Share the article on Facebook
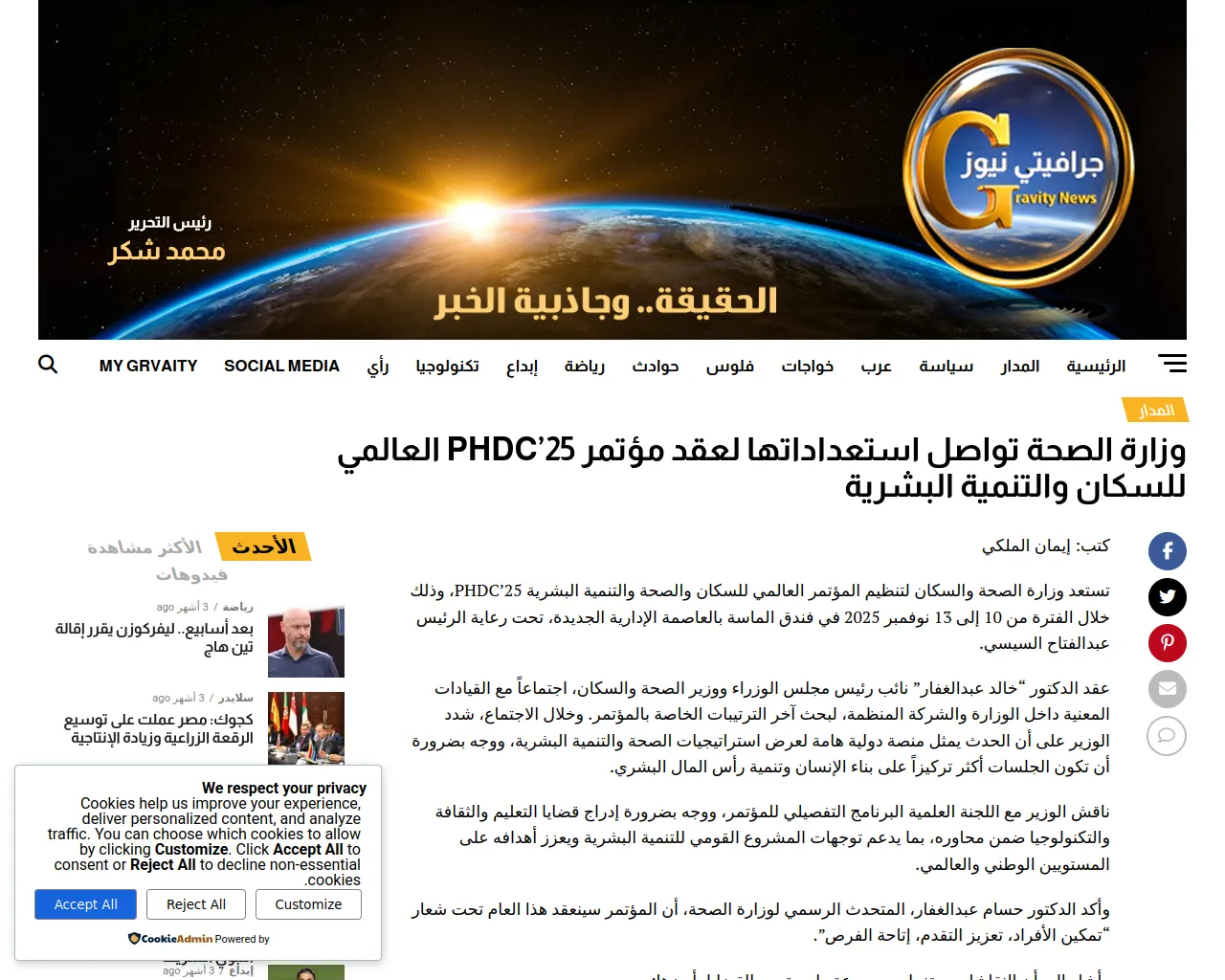 click(x=1168, y=551)
